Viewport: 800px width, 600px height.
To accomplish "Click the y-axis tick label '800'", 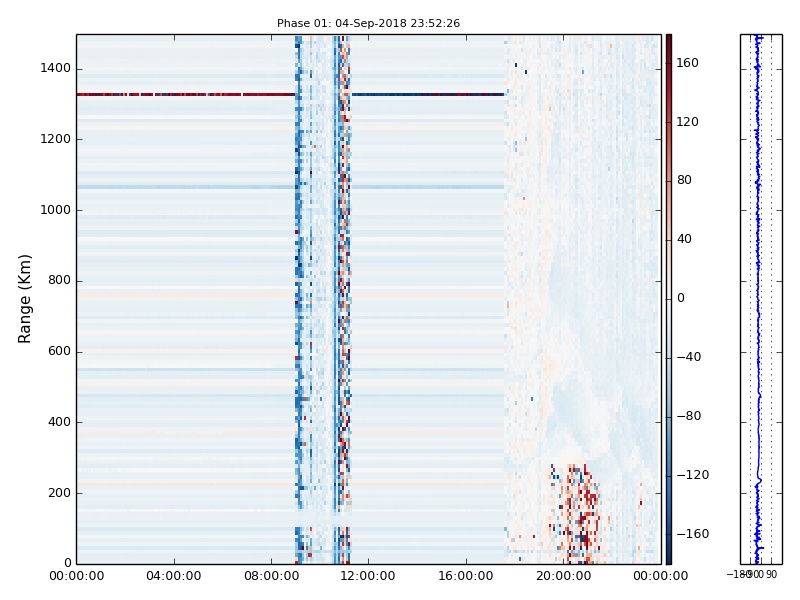I will click(x=59, y=280).
